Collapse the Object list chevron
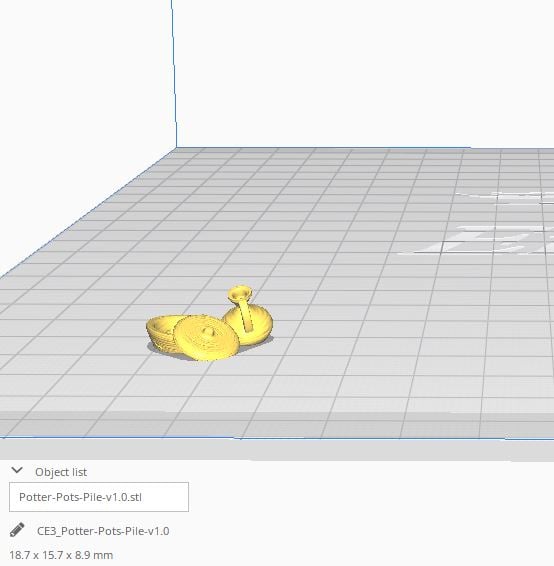554x566 pixels. click(17, 471)
